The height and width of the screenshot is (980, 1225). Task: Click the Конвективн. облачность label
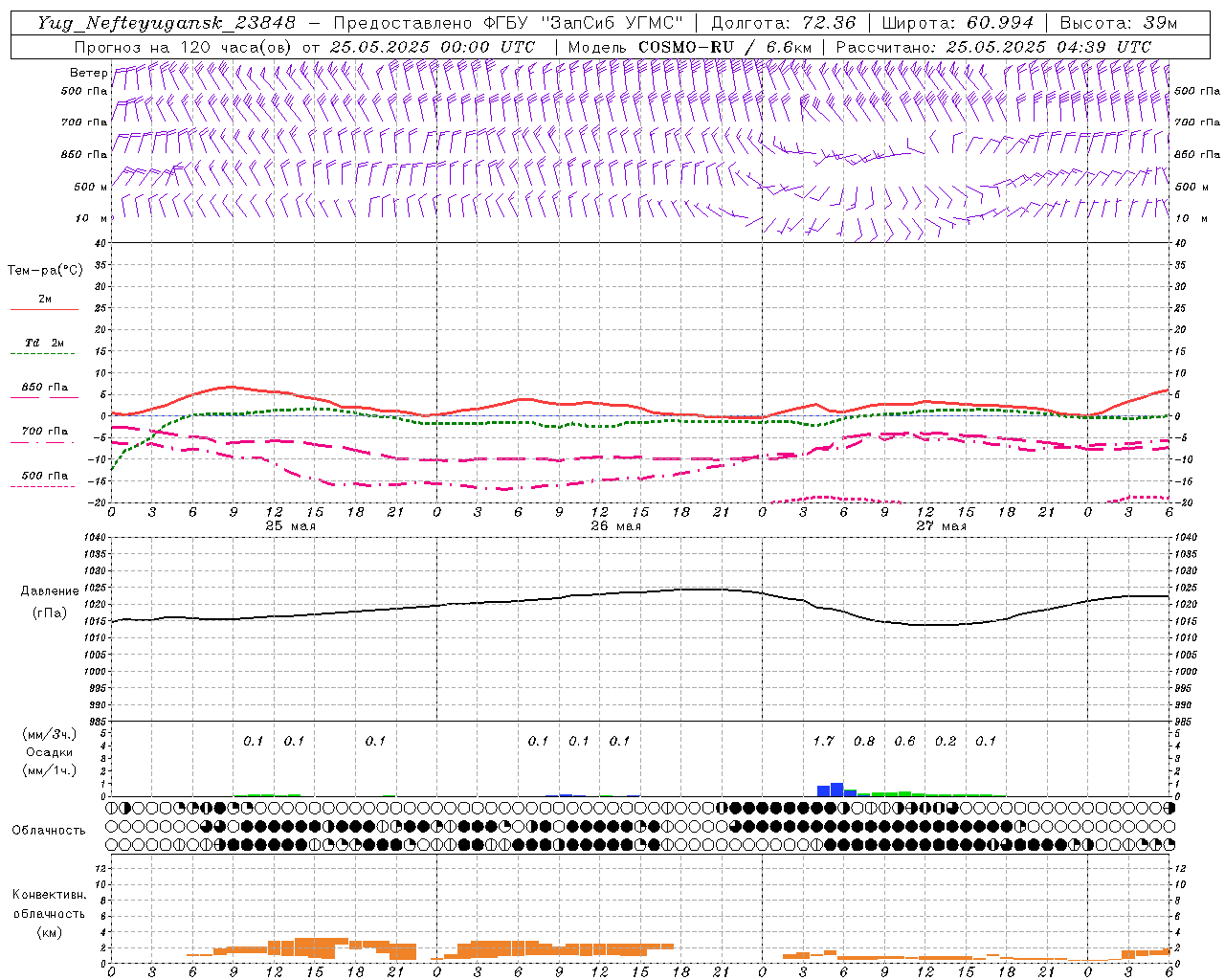coord(49,904)
